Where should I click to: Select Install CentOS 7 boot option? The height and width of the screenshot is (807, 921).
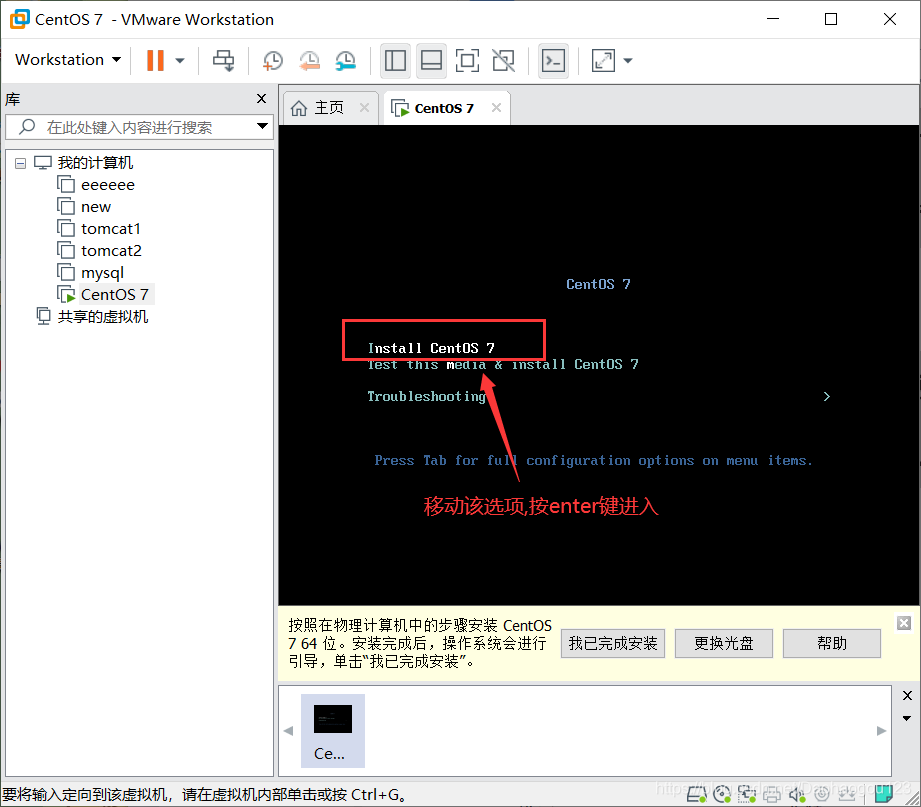(x=431, y=348)
